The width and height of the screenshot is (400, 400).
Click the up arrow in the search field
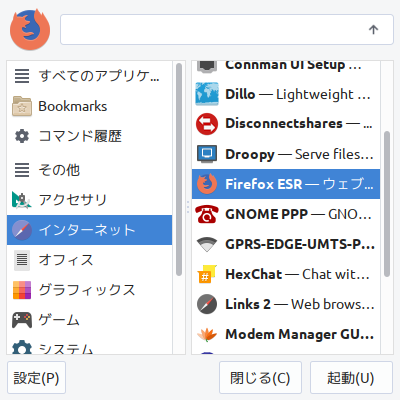click(373, 30)
